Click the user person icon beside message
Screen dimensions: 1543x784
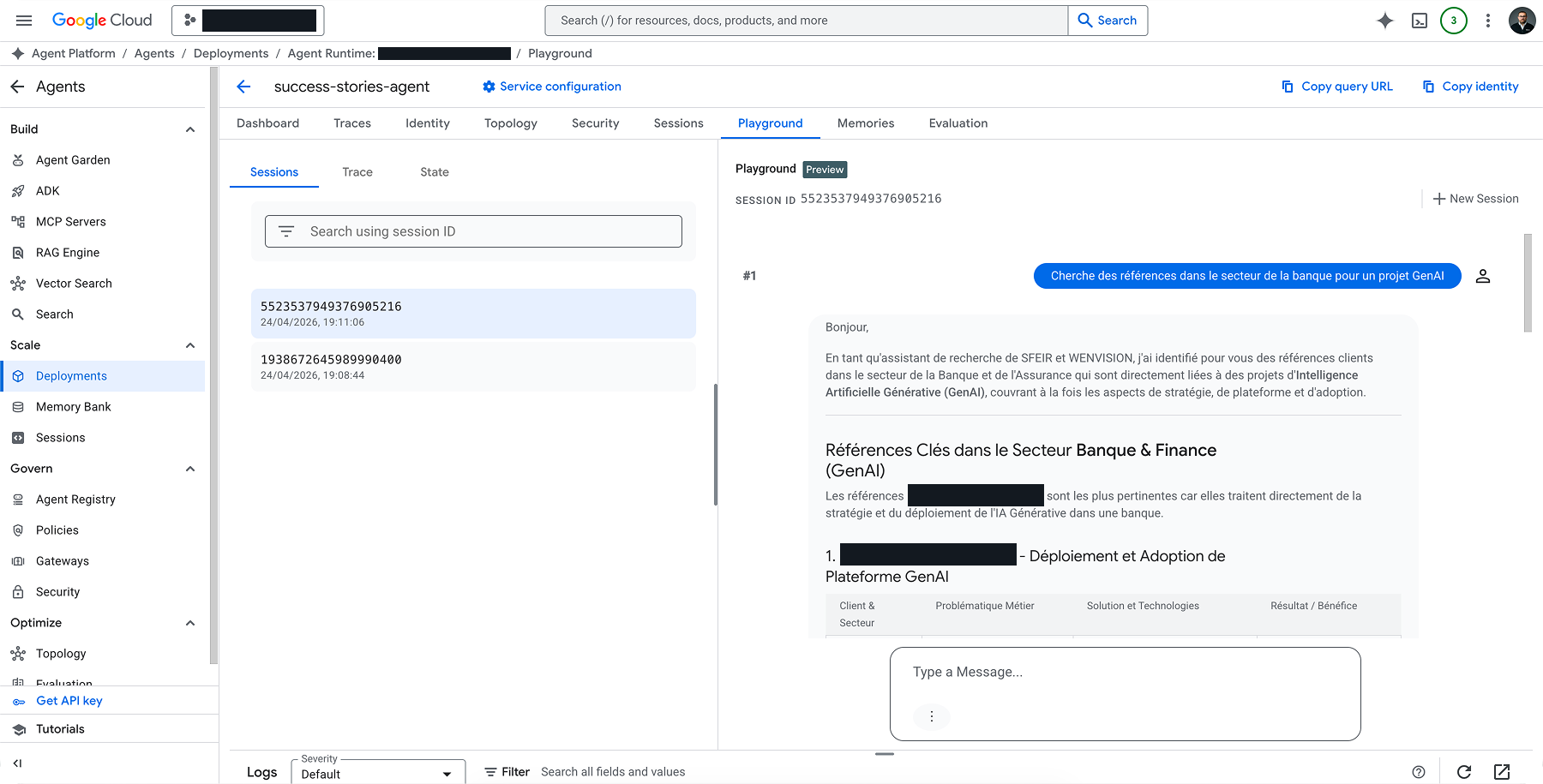coord(1483,276)
